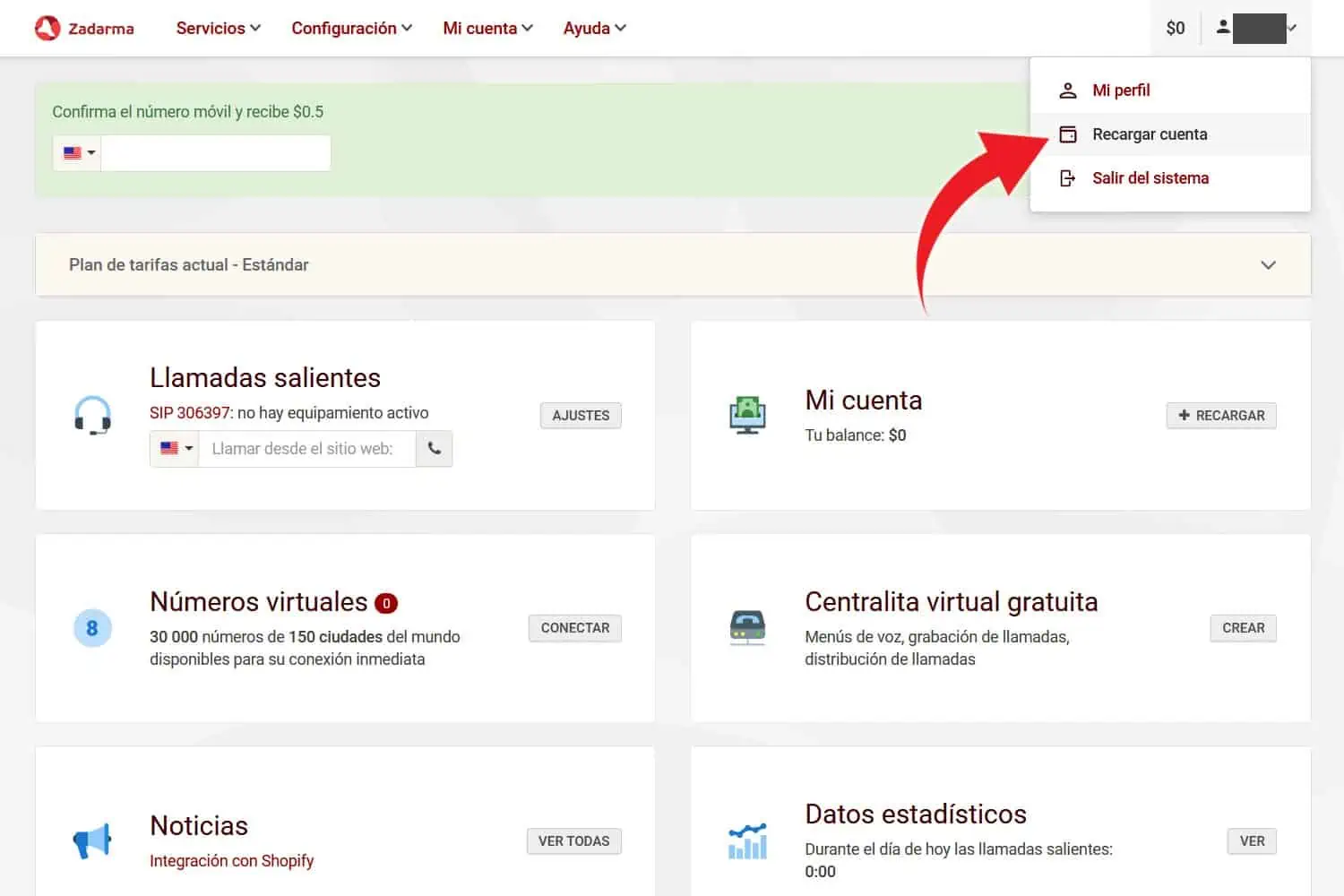This screenshot has height=896, width=1344.
Task: Click the Noticias heading
Action: point(199,826)
